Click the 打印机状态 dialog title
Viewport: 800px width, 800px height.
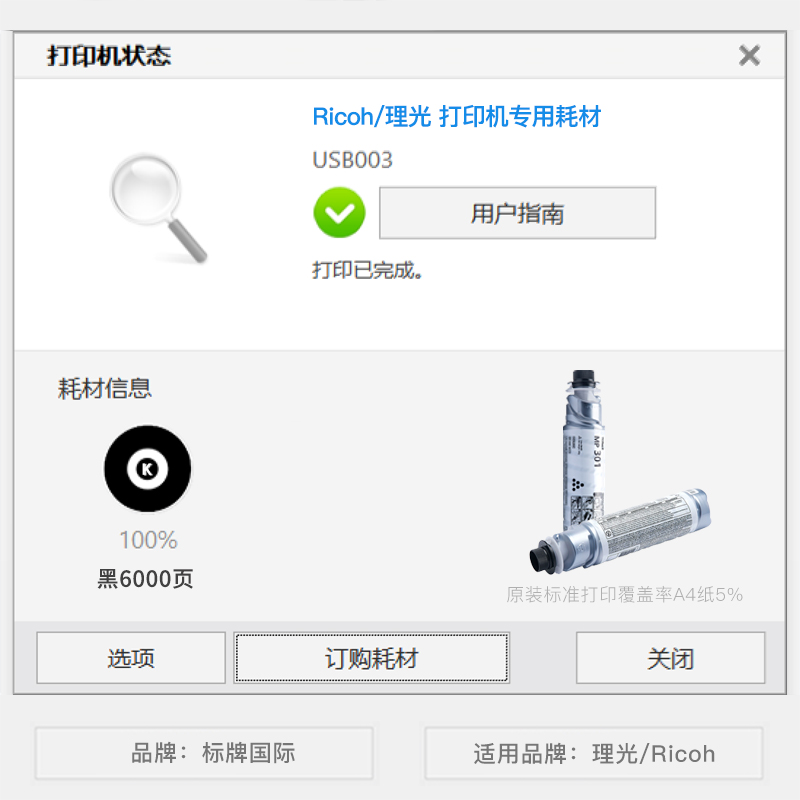[109, 56]
